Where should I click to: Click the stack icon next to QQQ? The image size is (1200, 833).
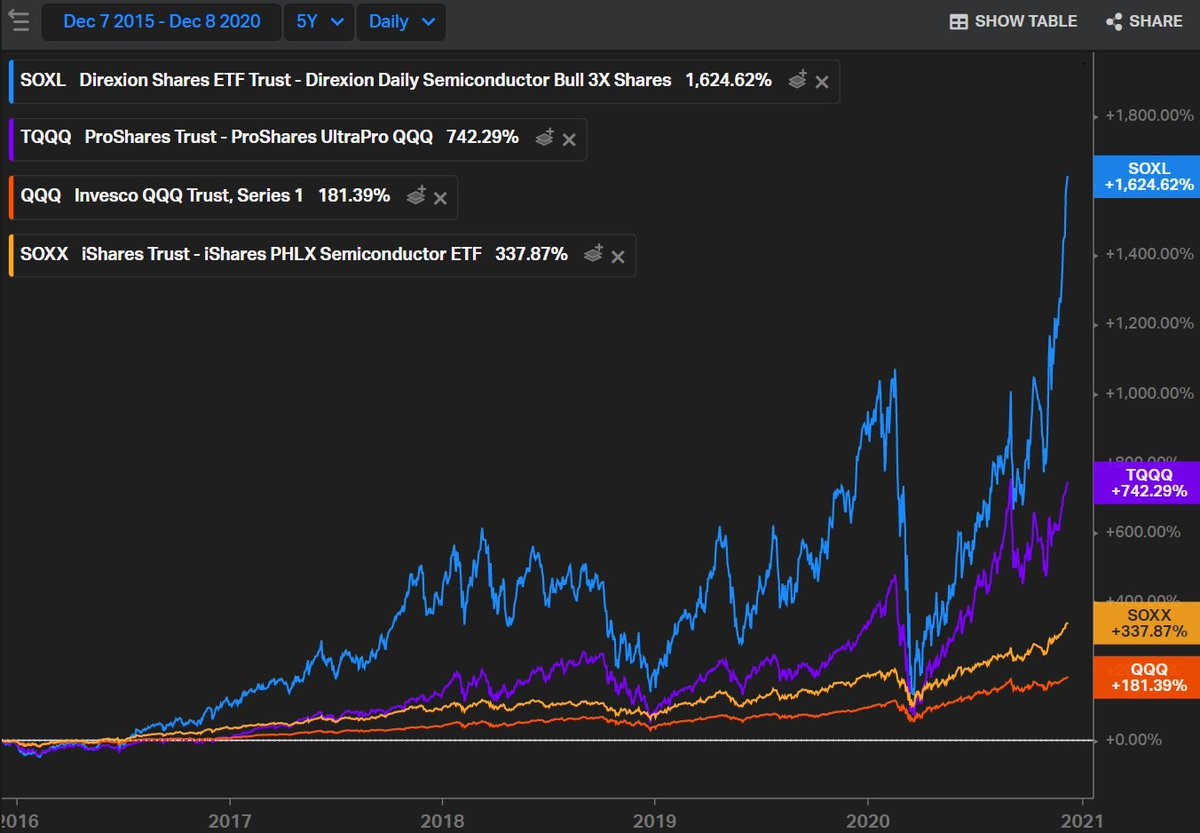(x=416, y=196)
